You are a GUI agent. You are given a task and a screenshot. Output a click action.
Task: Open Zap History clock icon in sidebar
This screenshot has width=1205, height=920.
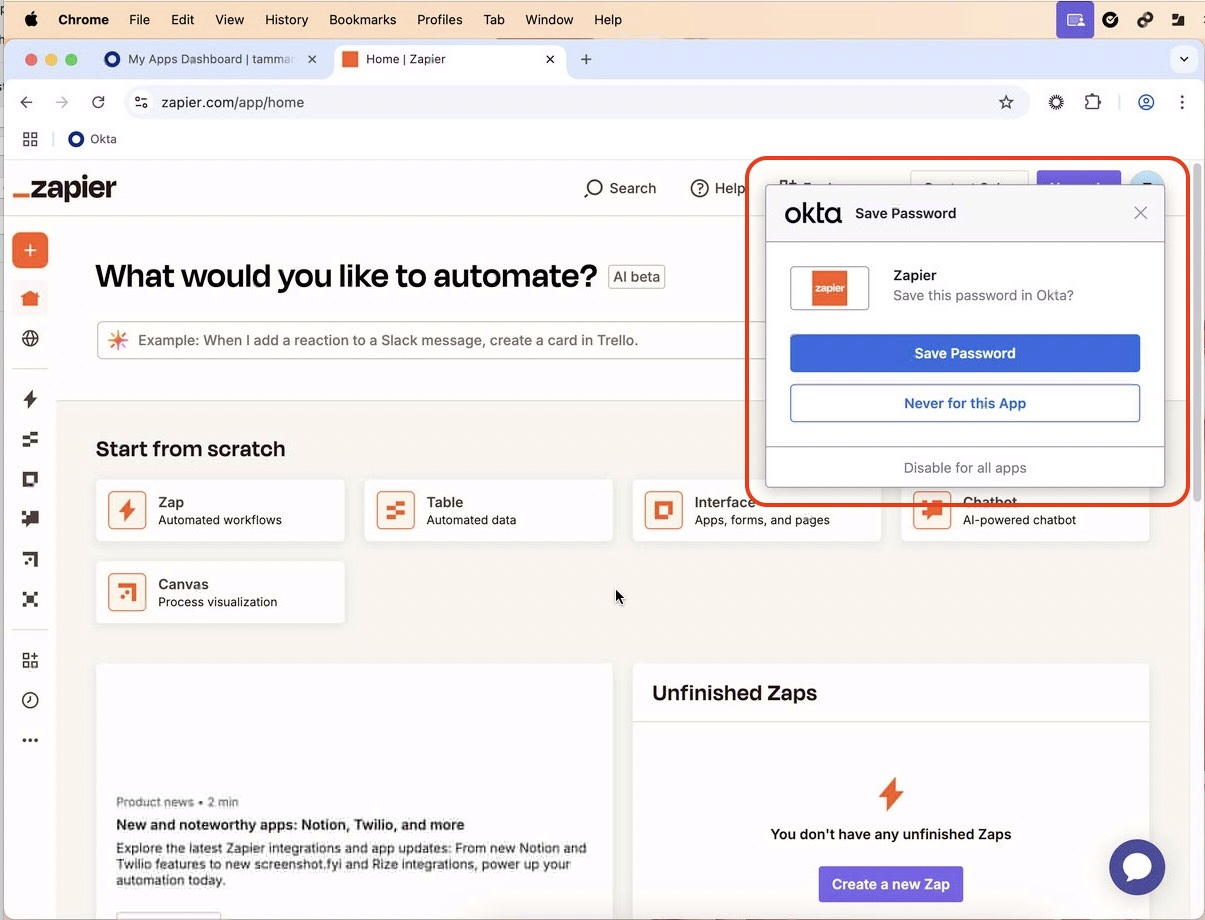click(30, 700)
